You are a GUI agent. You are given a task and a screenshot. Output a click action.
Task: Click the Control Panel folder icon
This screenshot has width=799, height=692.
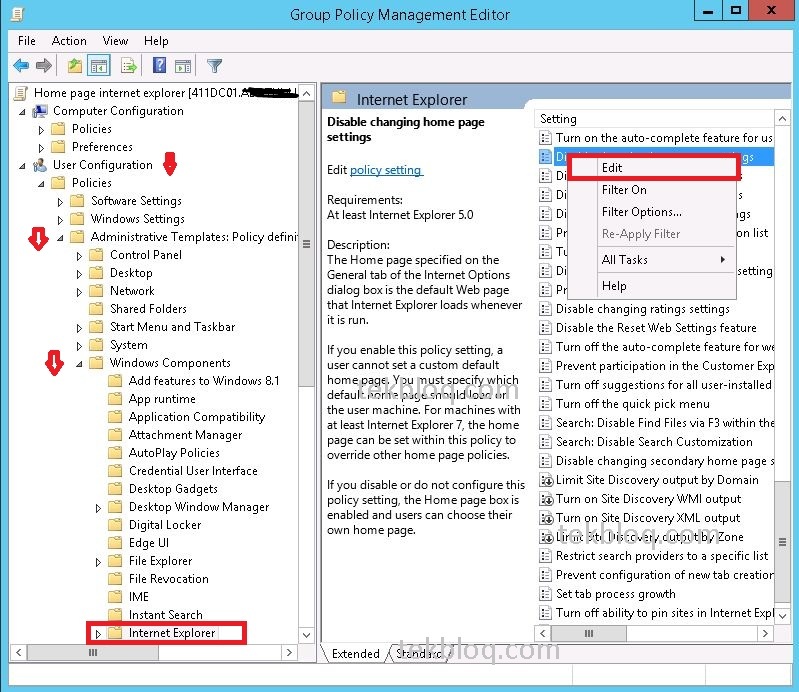click(x=96, y=255)
